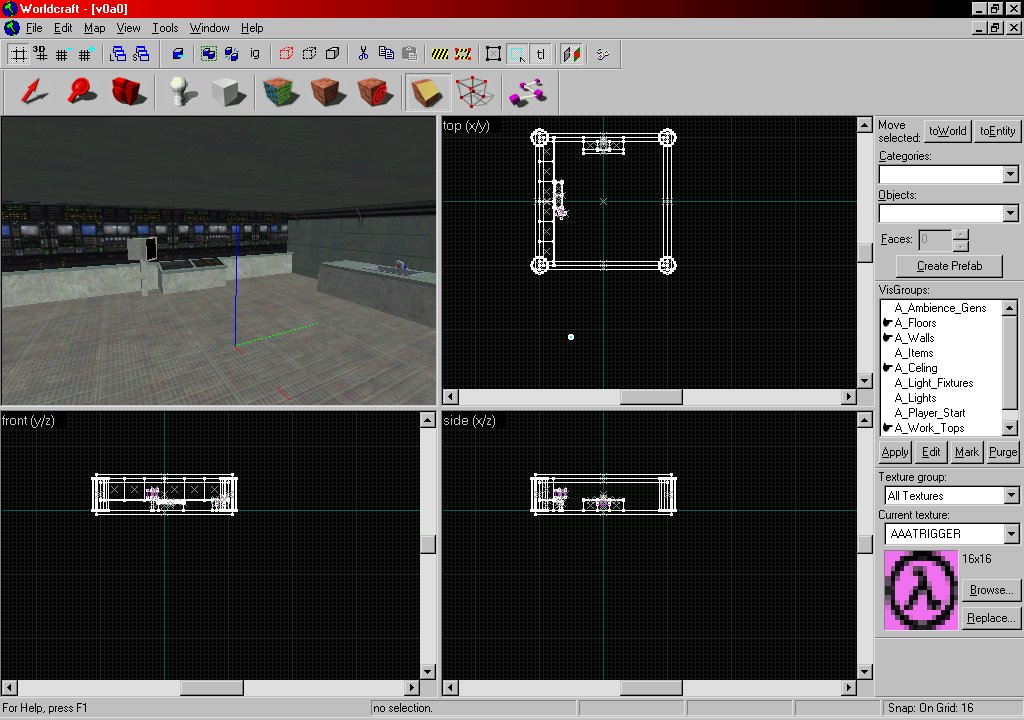
Task: Click the Paste clipboard icon
Action: point(409,54)
